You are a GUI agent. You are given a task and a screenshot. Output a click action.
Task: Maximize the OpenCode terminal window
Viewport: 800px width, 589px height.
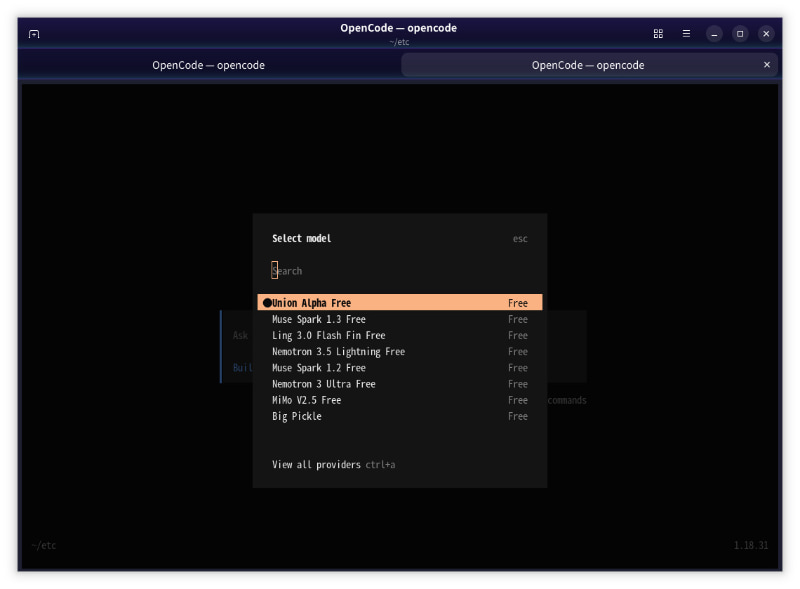coord(740,34)
